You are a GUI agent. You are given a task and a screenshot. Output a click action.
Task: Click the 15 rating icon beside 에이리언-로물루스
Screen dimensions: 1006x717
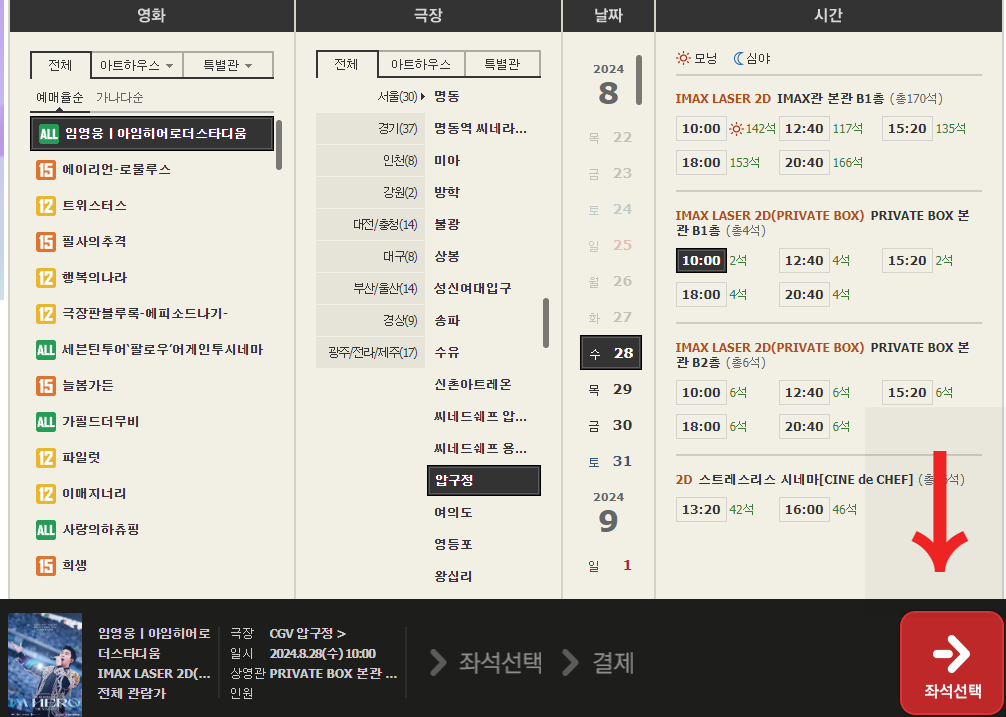(46, 170)
